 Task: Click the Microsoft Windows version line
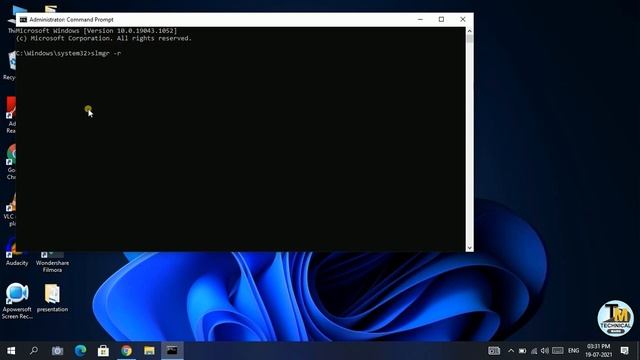(x=97, y=31)
